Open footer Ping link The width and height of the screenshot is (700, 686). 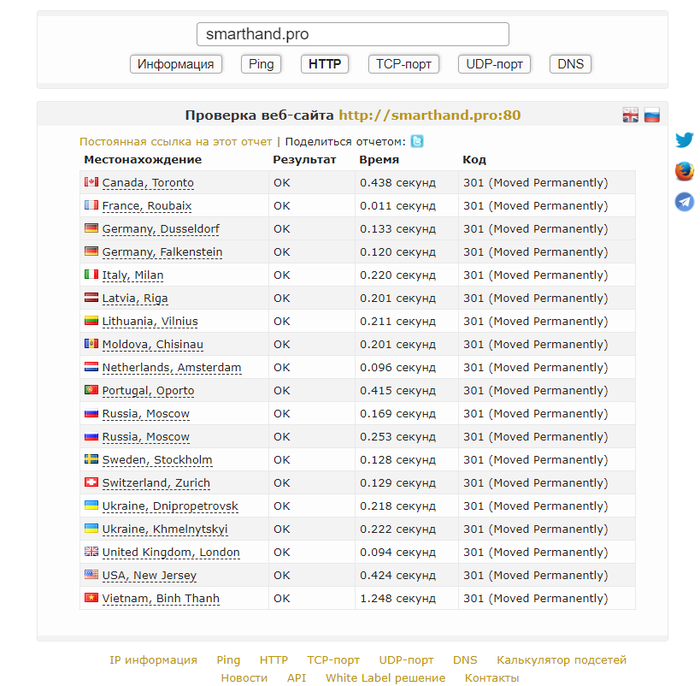tap(228, 660)
